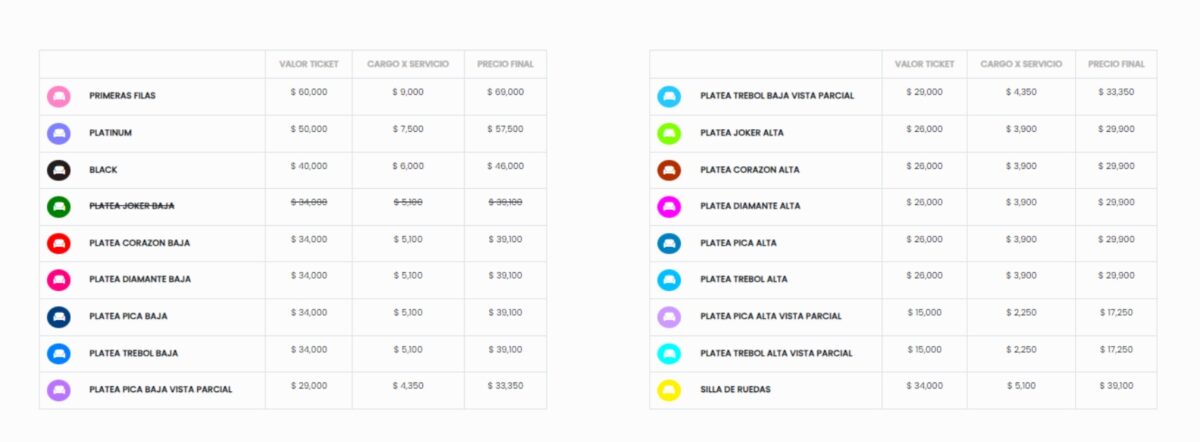Screen dimensions: 1200x442
Task: Select the lime green Platea Joker Alta icon
Action: tap(669, 133)
